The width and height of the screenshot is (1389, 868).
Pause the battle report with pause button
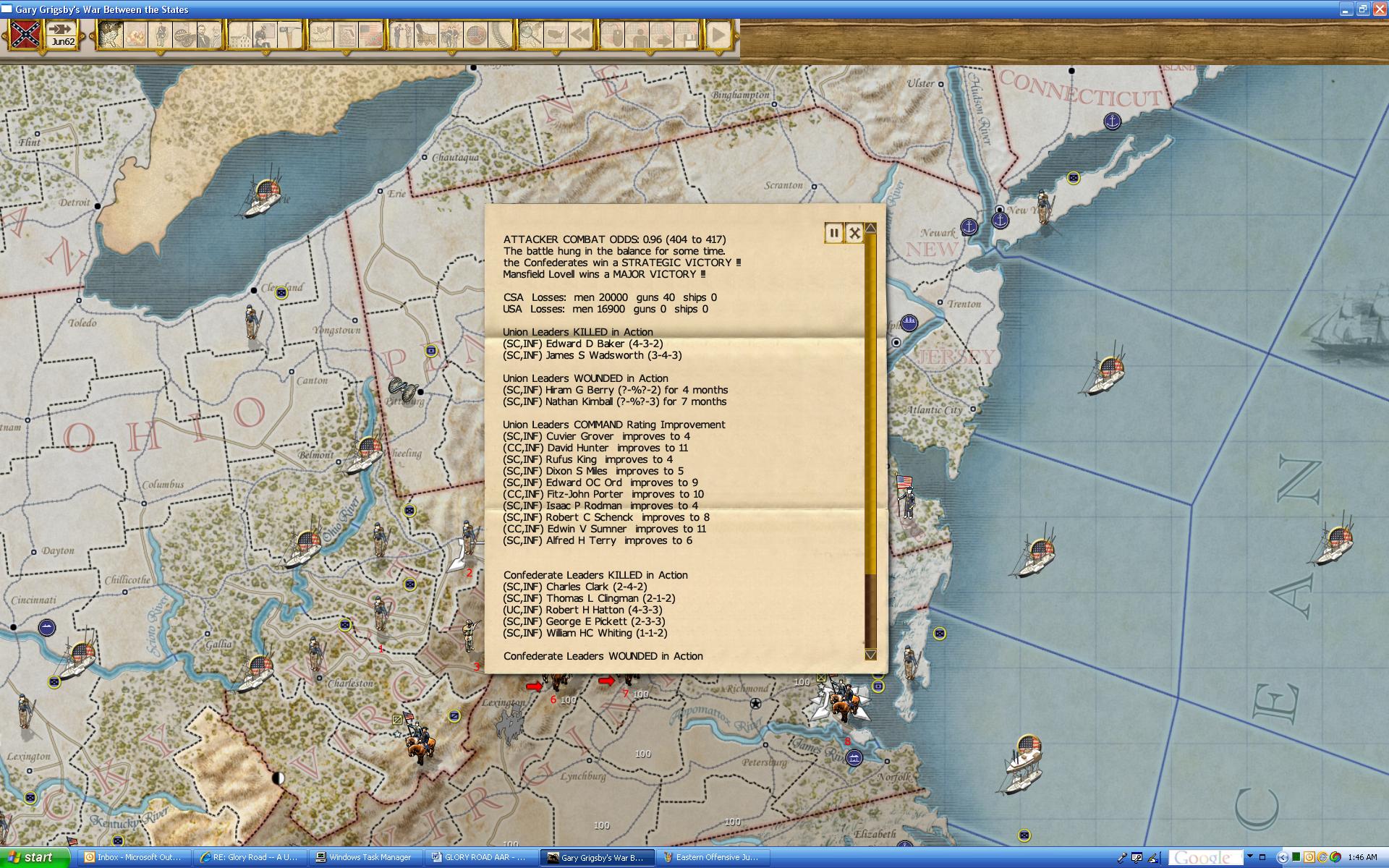pyautogui.click(x=834, y=233)
